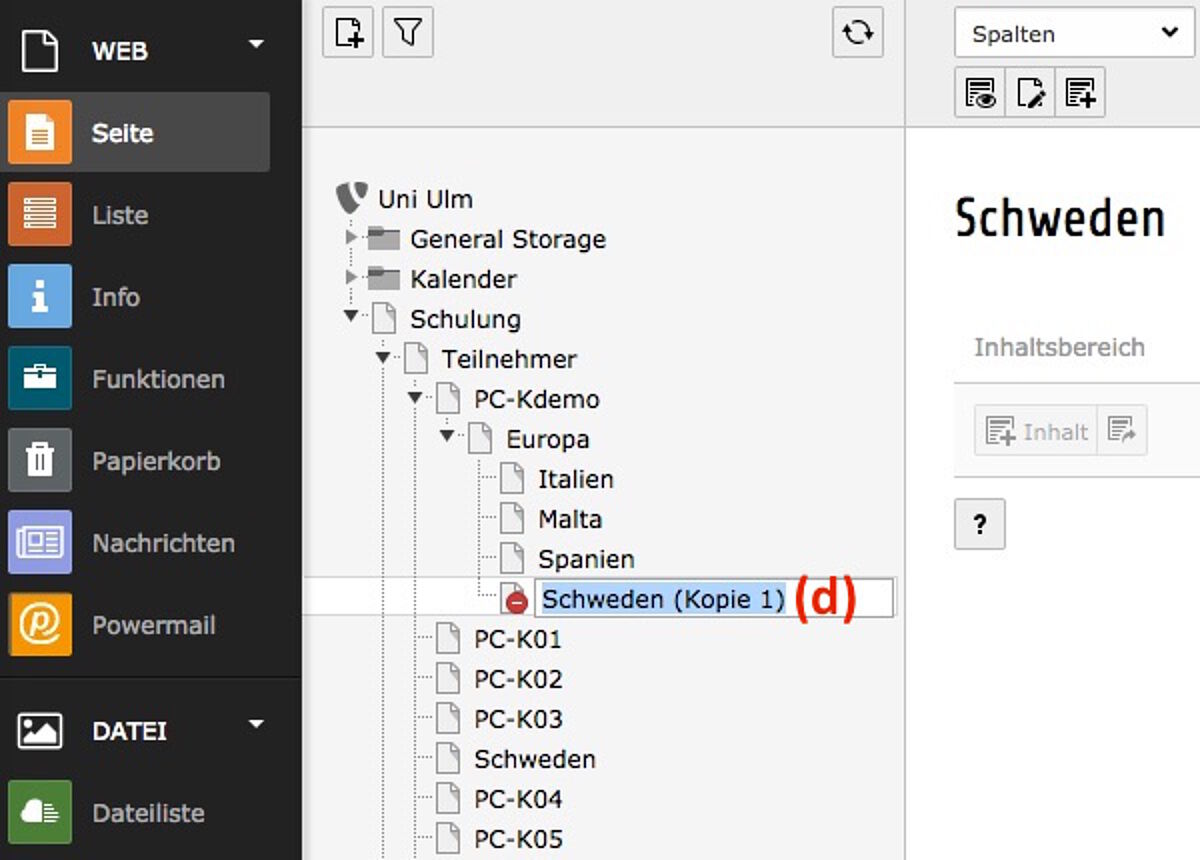Select the Uni Ulm root page
Viewport: 1200px width, 860px height.
(x=425, y=199)
